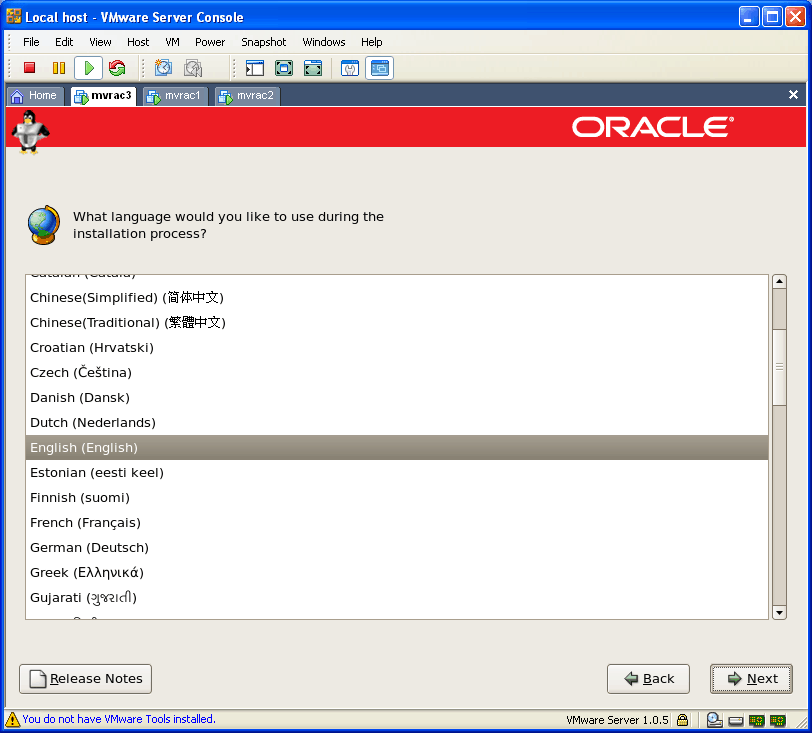Open the Release Notes
The image size is (812, 733).
86,679
